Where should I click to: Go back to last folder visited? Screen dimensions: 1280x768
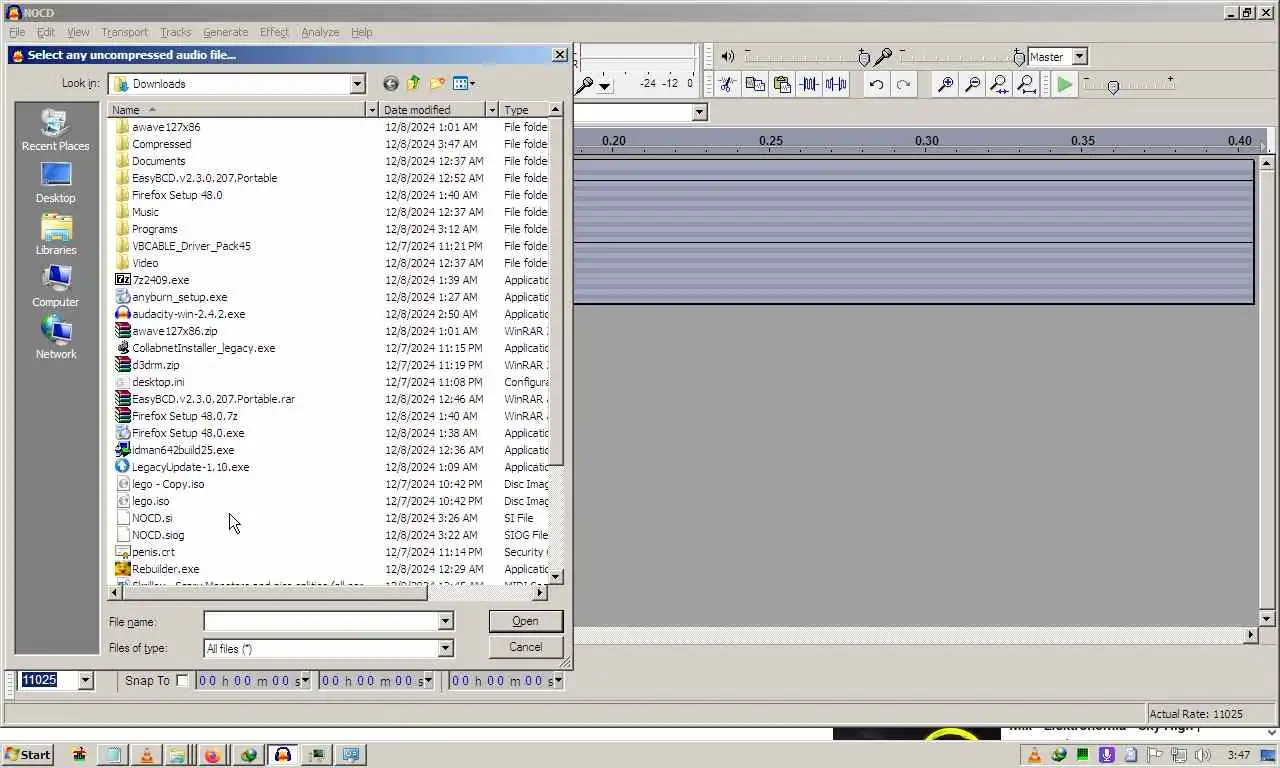click(391, 84)
